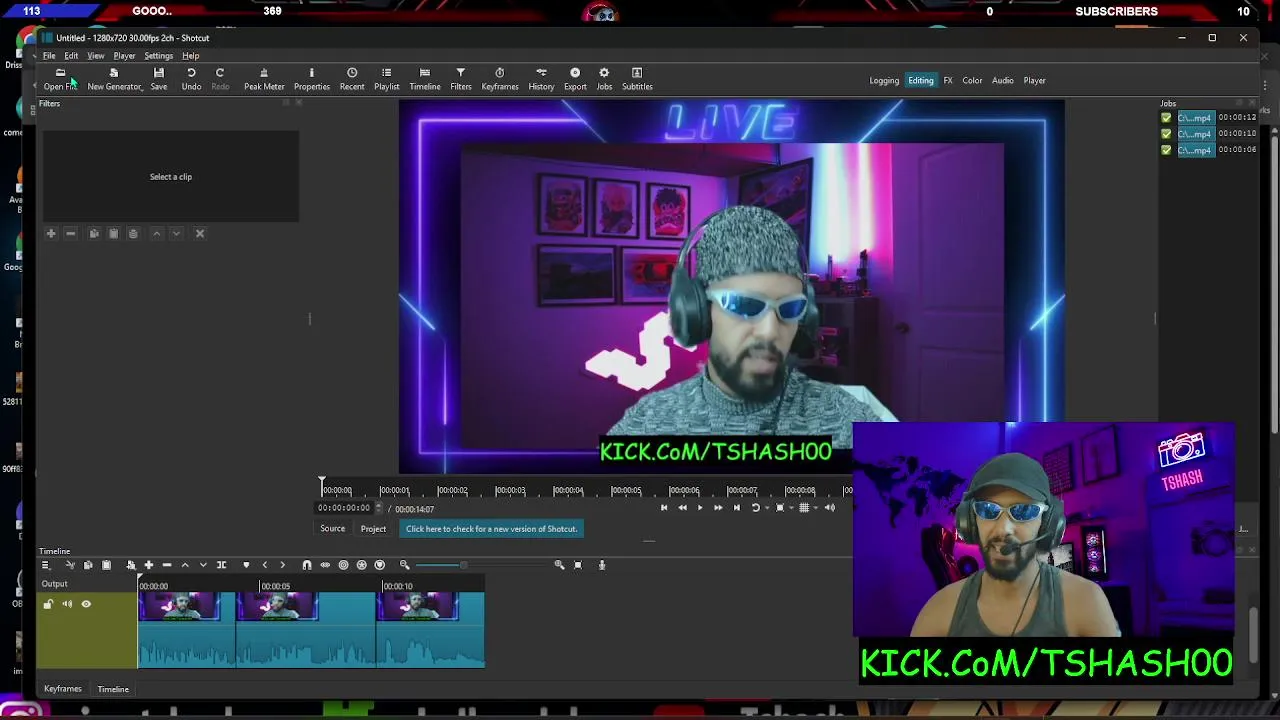Screen dimensions: 1280x720
Task: Open the Playlist panel
Action: pos(386,79)
